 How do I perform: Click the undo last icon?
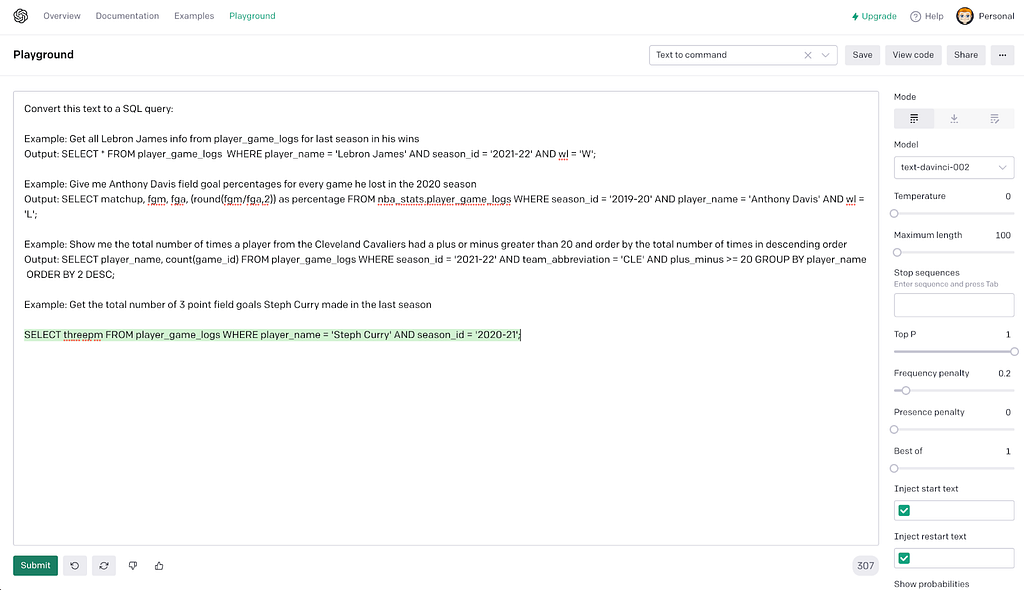point(74,566)
